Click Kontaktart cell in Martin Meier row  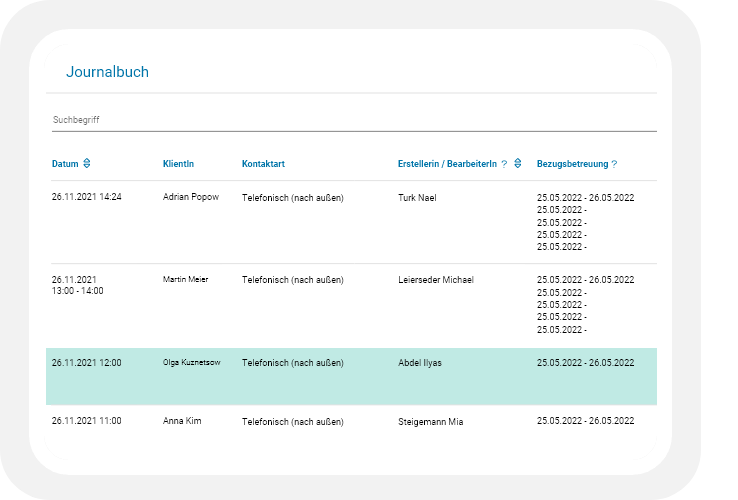pos(293,280)
